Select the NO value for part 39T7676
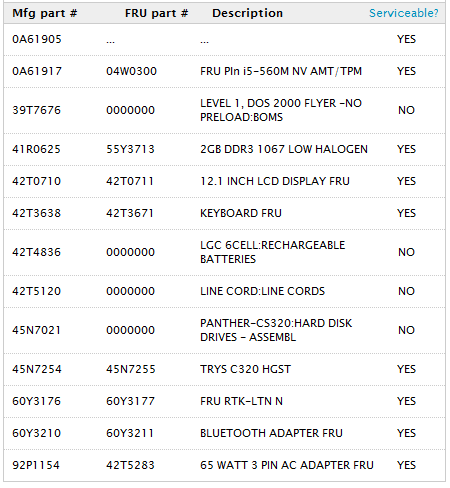 pos(406,110)
